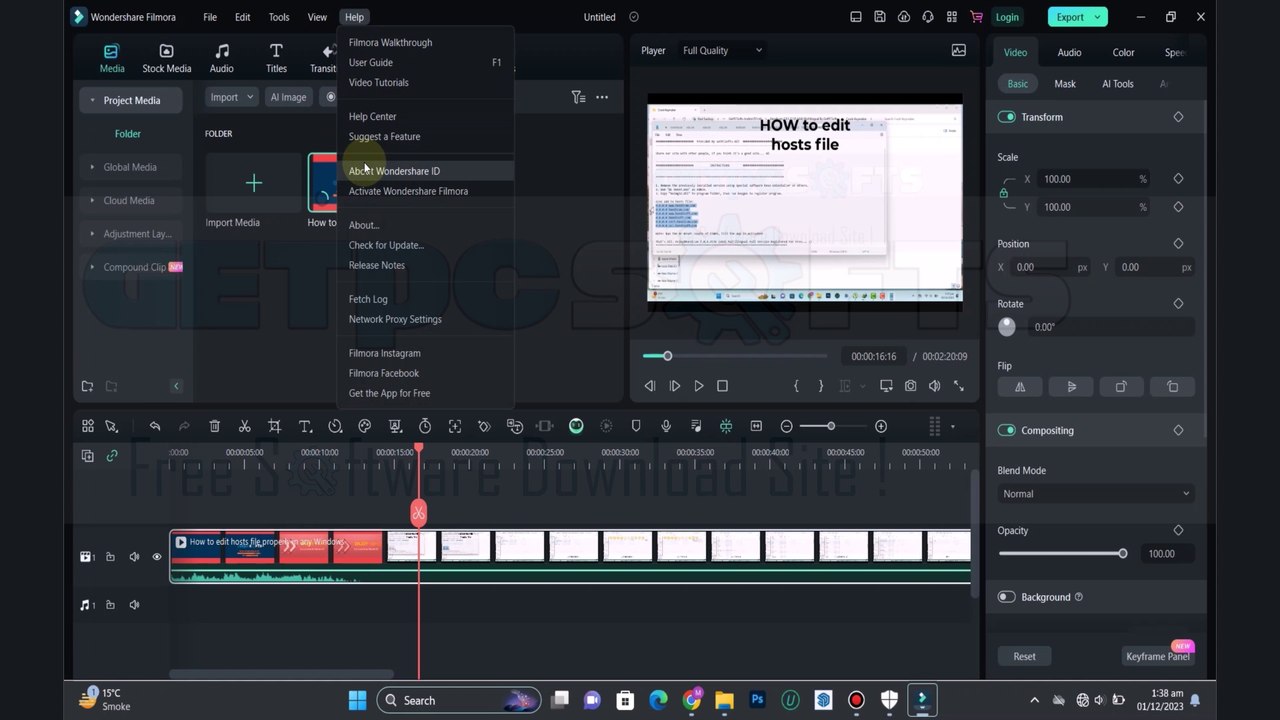Open the Audio library tab

(x=221, y=59)
